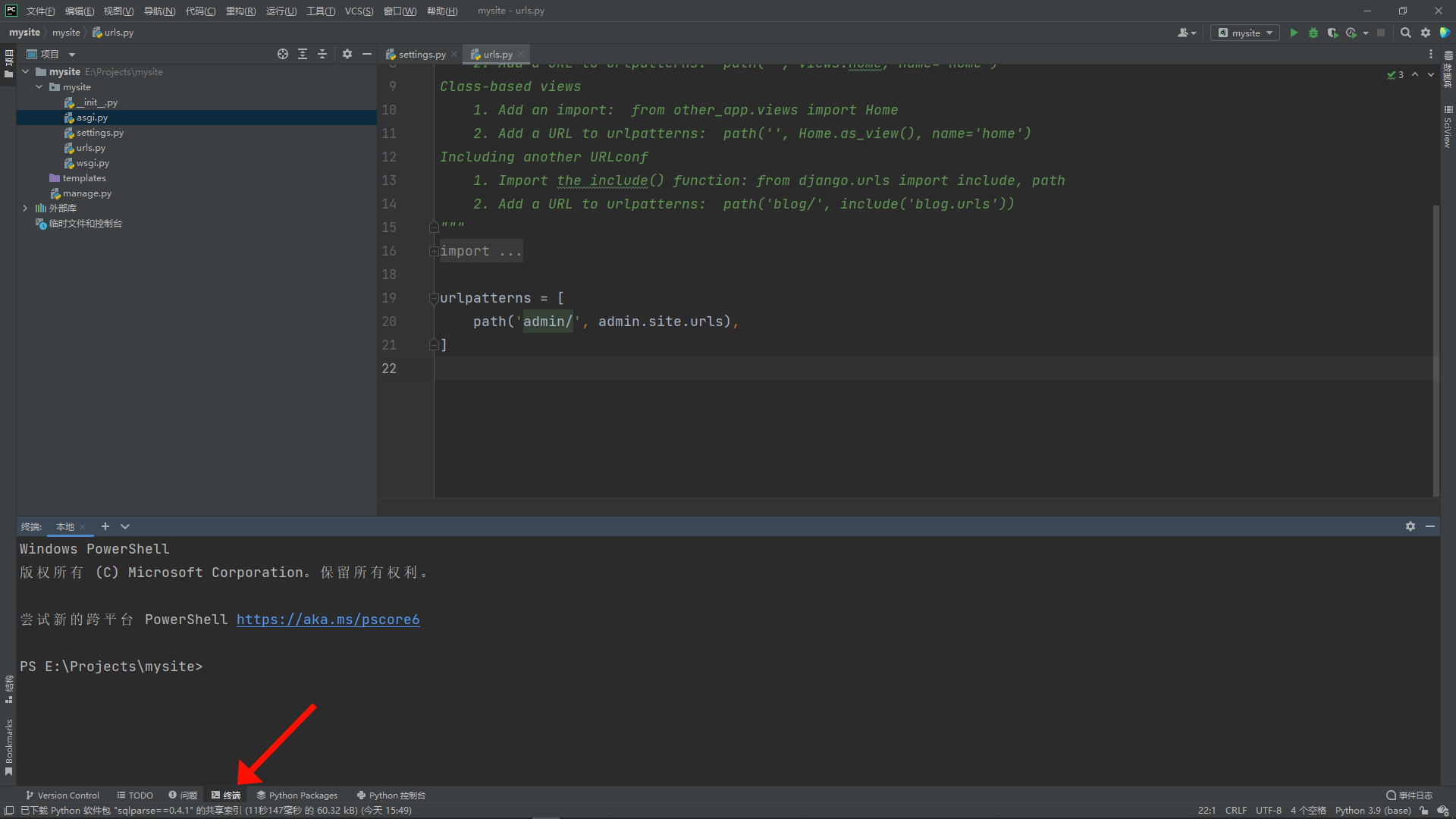This screenshot has width=1456, height=819.
Task: Run the mysite configuration
Action: tap(1294, 33)
